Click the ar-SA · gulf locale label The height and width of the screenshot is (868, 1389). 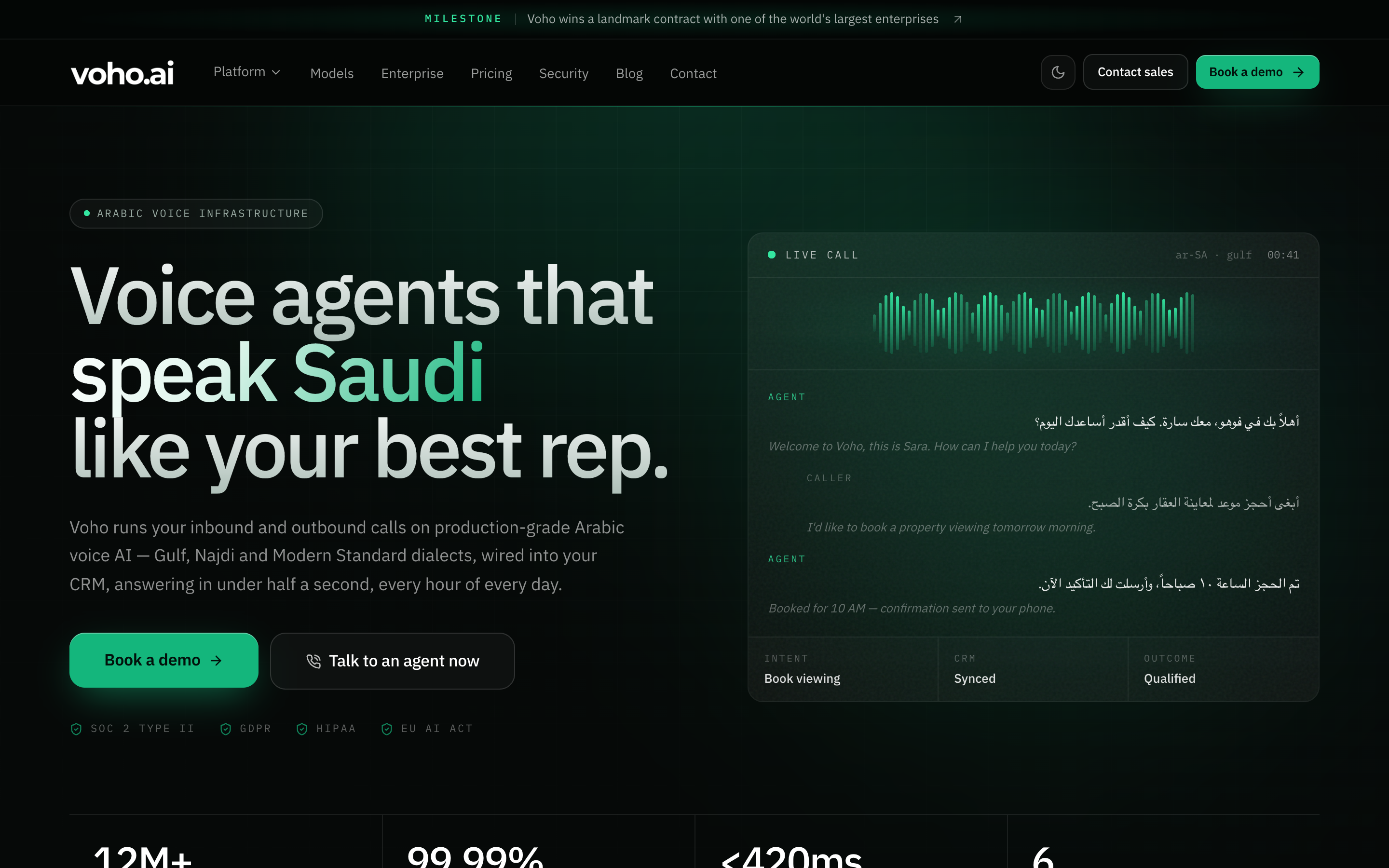(x=1213, y=255)
